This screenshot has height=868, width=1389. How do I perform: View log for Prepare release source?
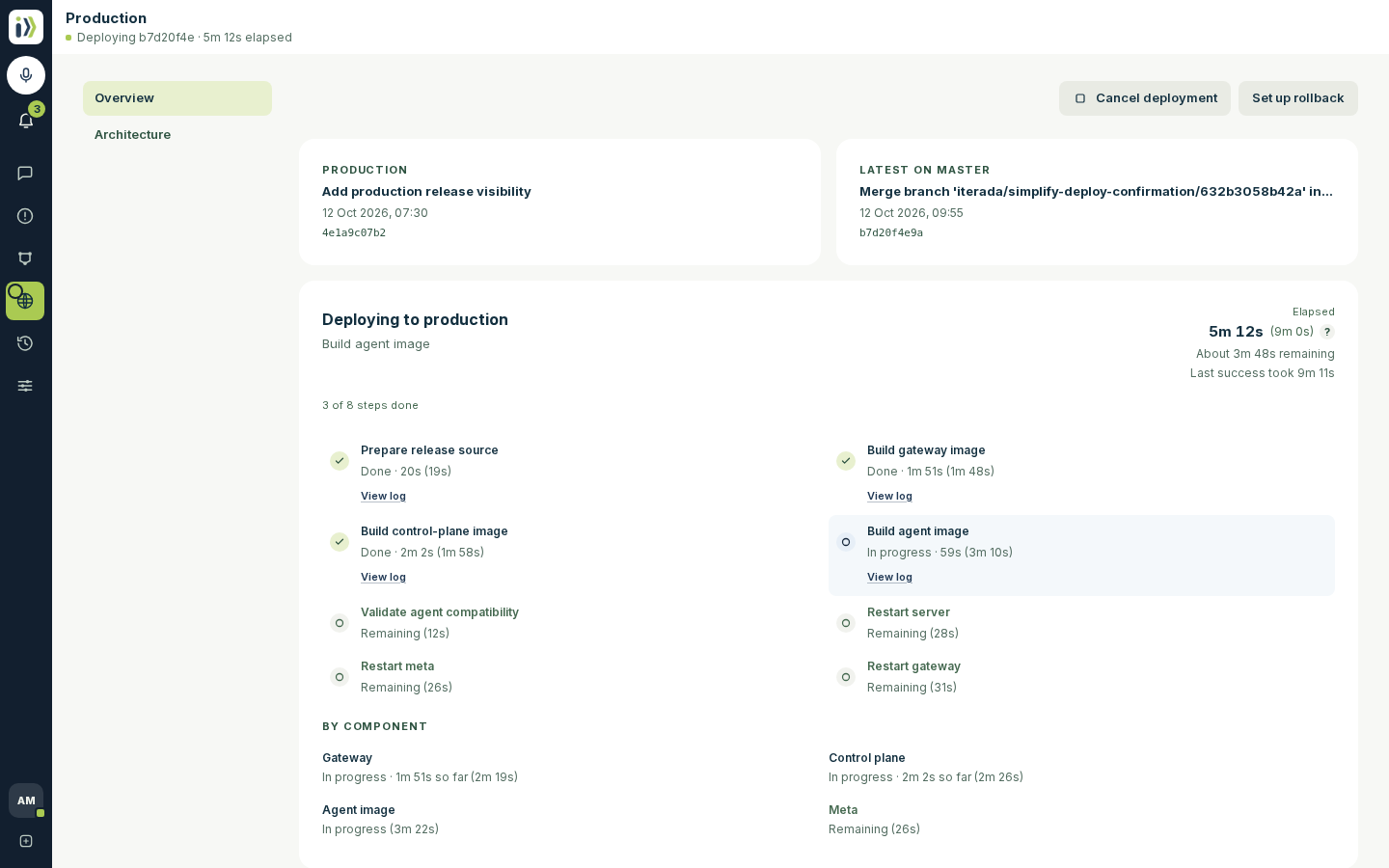coord(383,496)
